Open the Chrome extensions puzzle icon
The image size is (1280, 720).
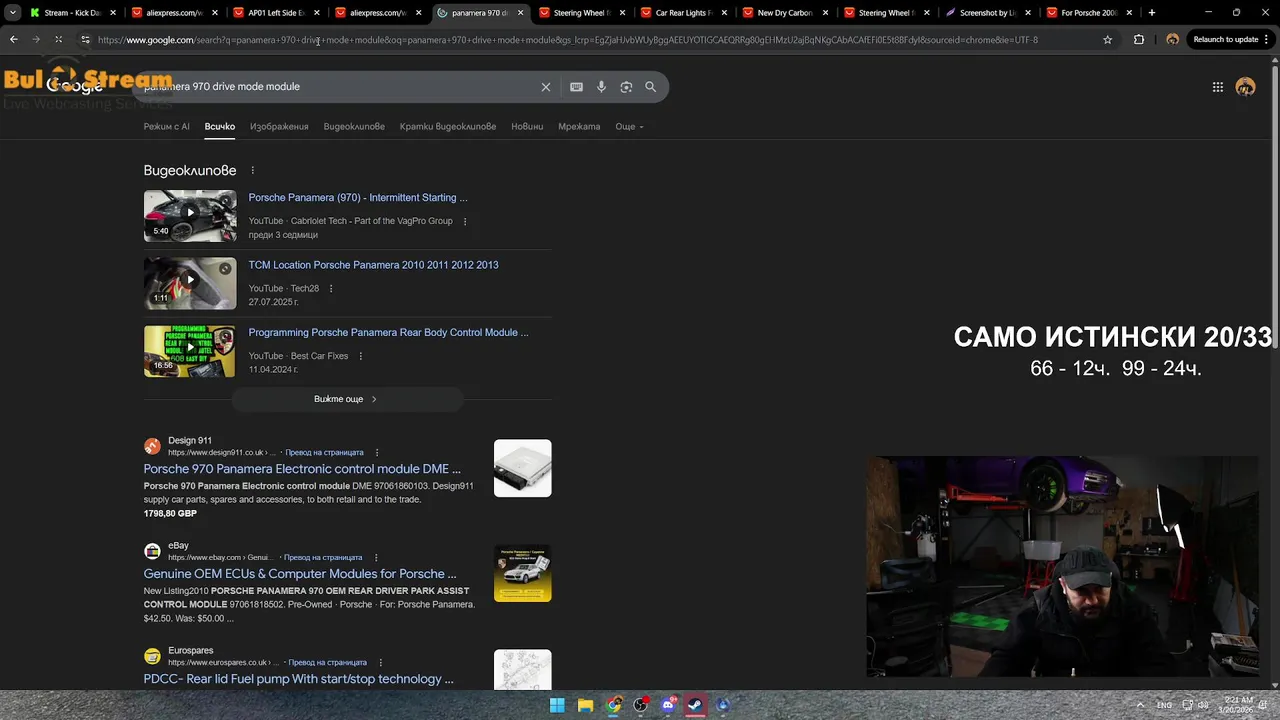(x=1139, y=40)
